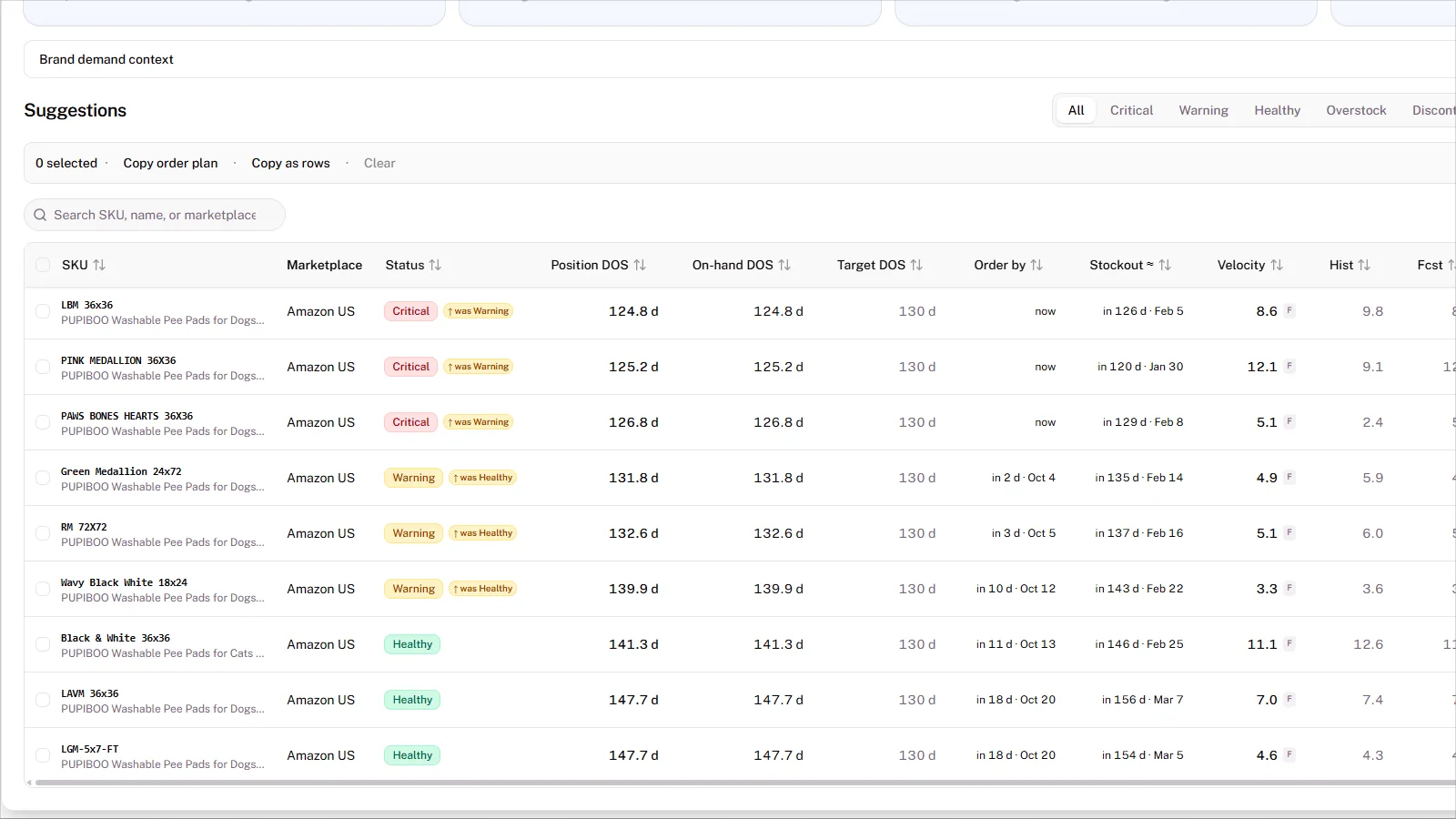Sort by Status column arrows icon
The image size is (1456, 819).
[x=435, y=265]
